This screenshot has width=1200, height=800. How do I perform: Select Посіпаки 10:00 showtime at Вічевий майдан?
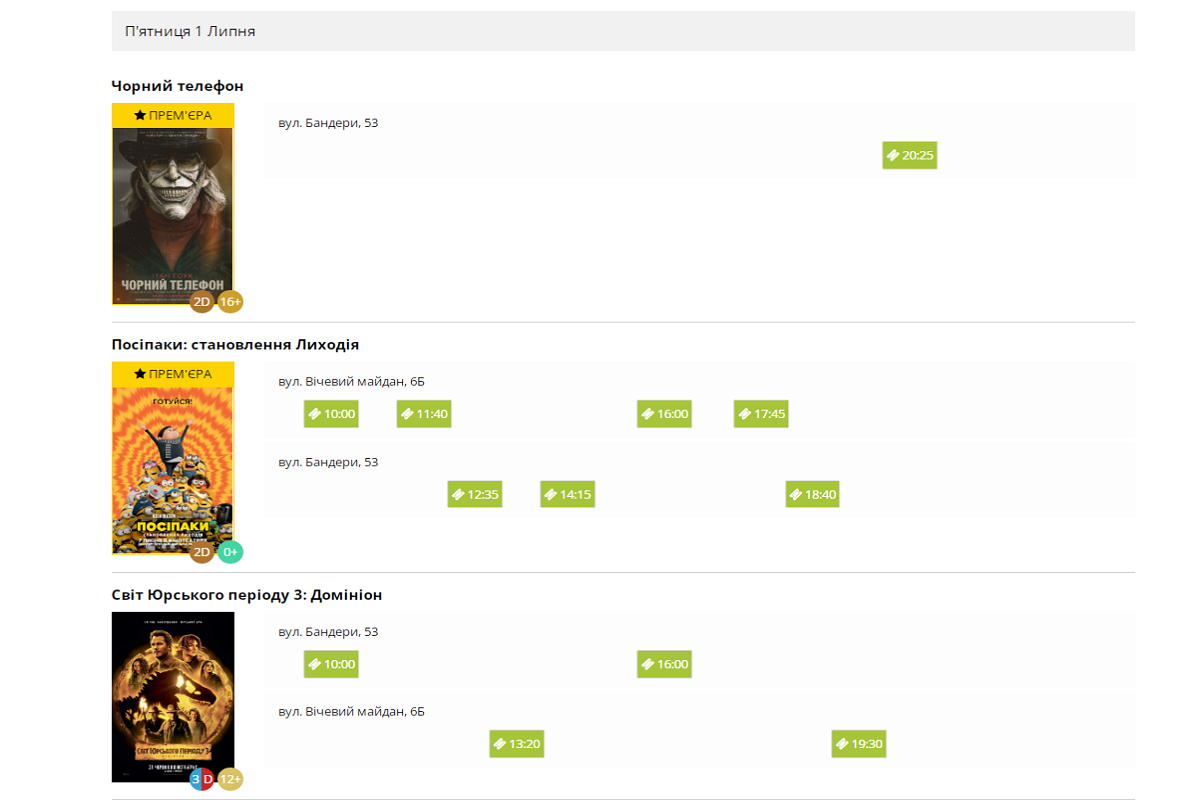331,414
